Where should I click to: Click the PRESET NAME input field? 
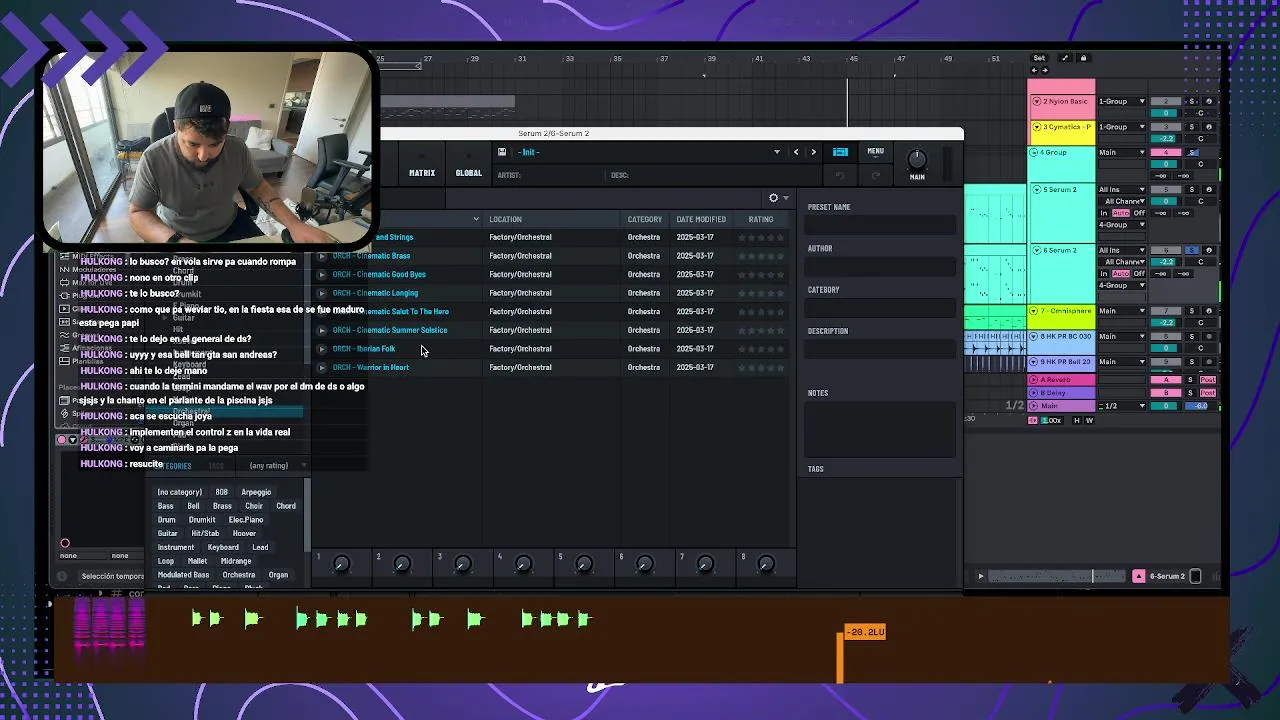(x=880, y=225)
